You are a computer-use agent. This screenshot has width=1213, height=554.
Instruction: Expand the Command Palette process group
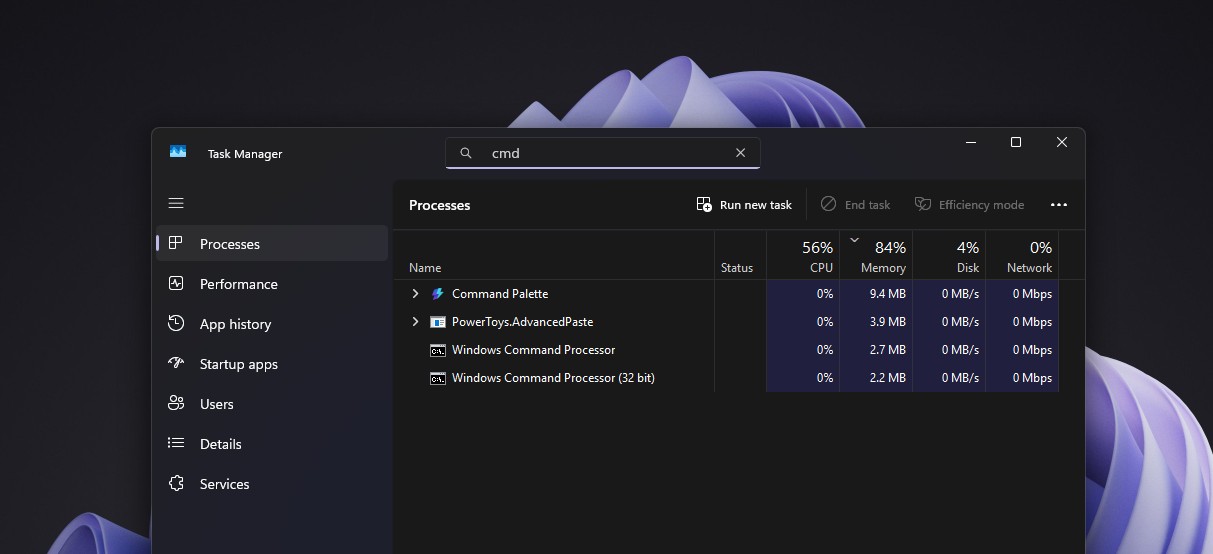[416, 294]
